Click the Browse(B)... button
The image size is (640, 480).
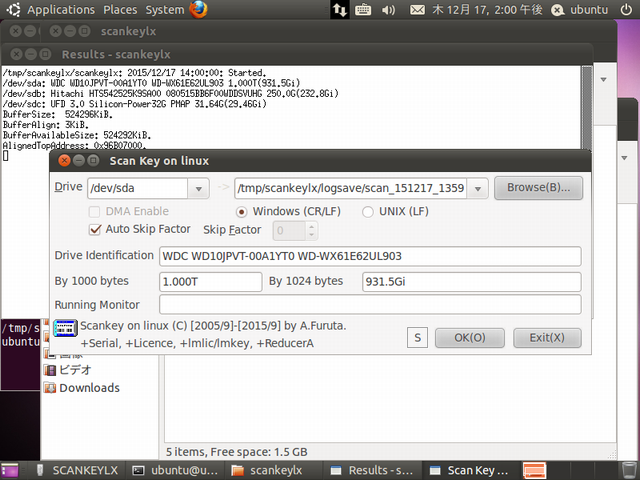(538, 188)
